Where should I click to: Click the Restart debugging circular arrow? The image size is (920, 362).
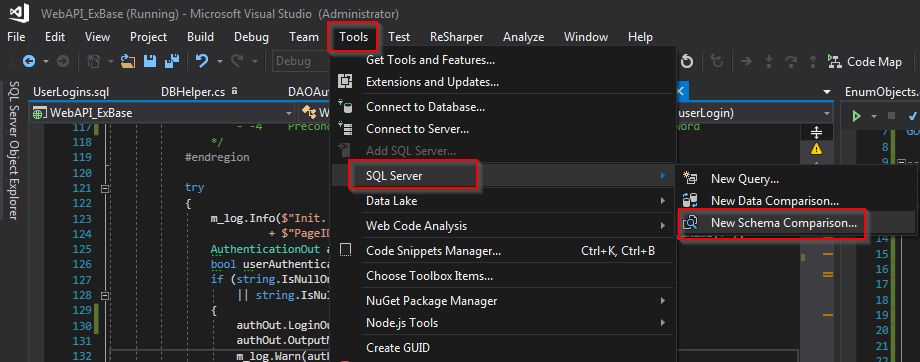[687, 62]
